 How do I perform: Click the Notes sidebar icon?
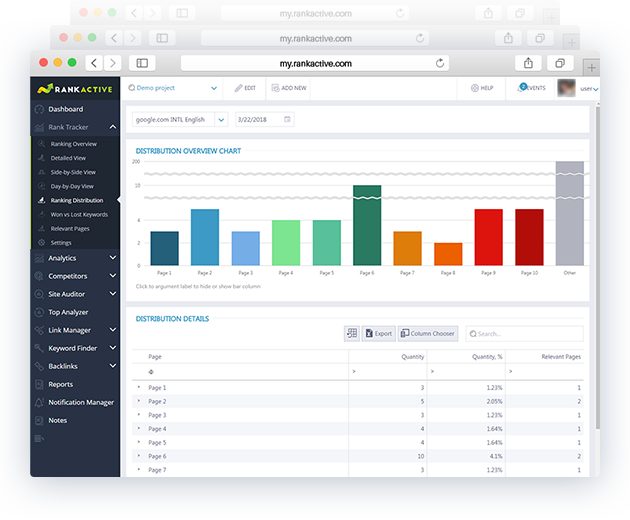(39, 420)
